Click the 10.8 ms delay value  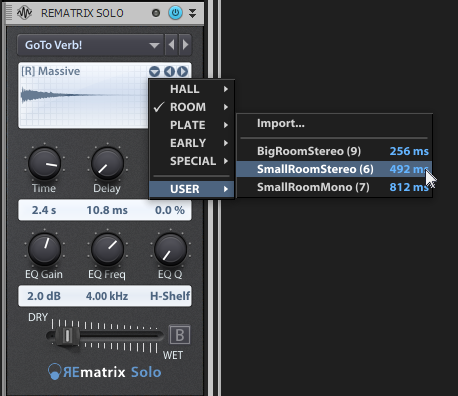(x=107, y=210)
